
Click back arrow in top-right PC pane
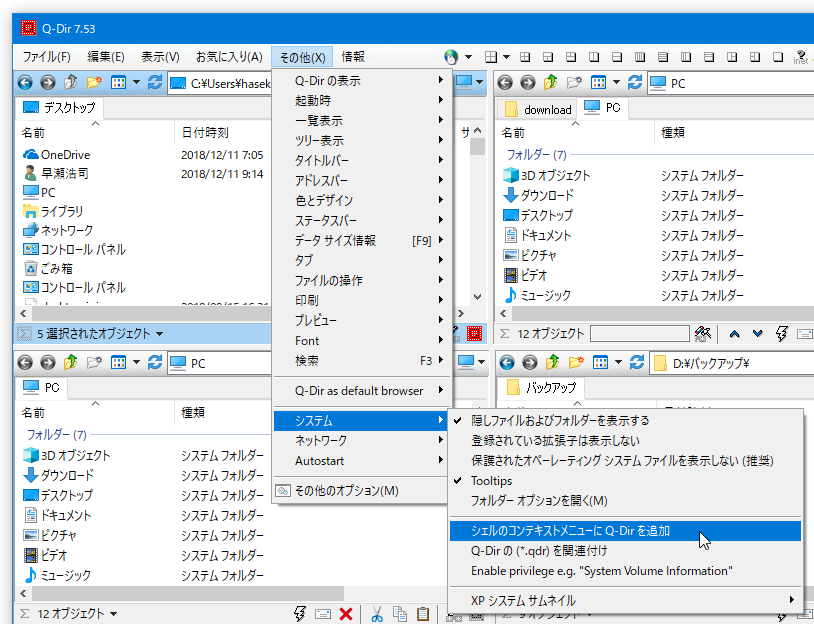pos(505,83)
